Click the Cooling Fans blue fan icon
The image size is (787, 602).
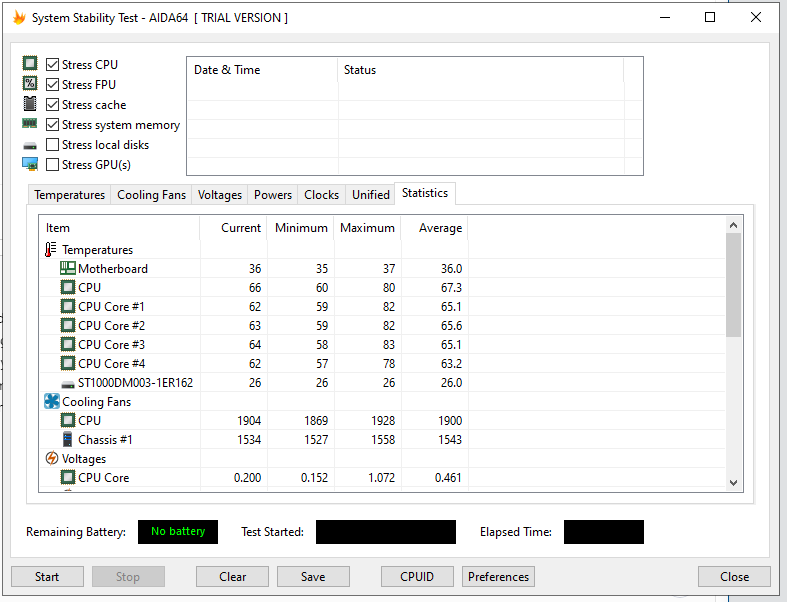(52, 401)
